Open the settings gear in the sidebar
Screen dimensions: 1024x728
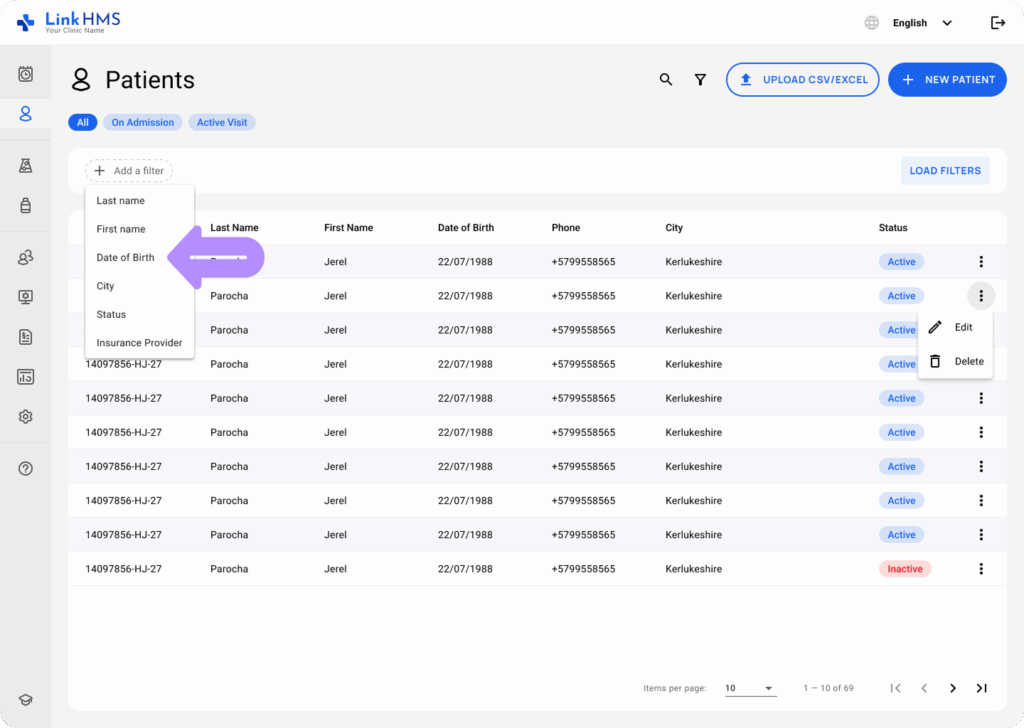(27, 416)
